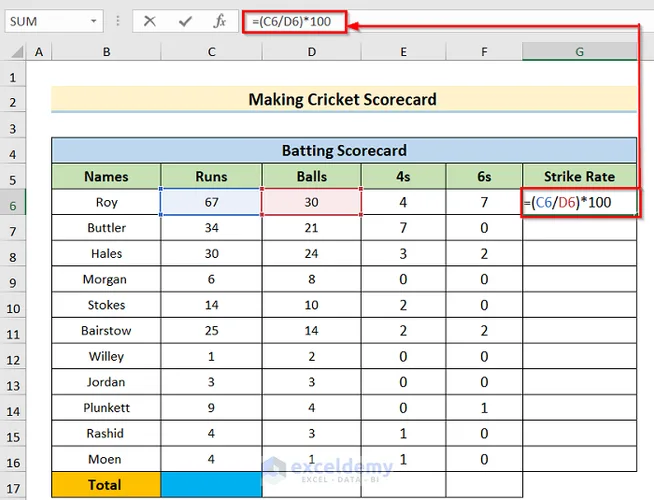This screenshot has height=500, width=654.
Task: Click the Hales name cell
Action: coord(106,254)
